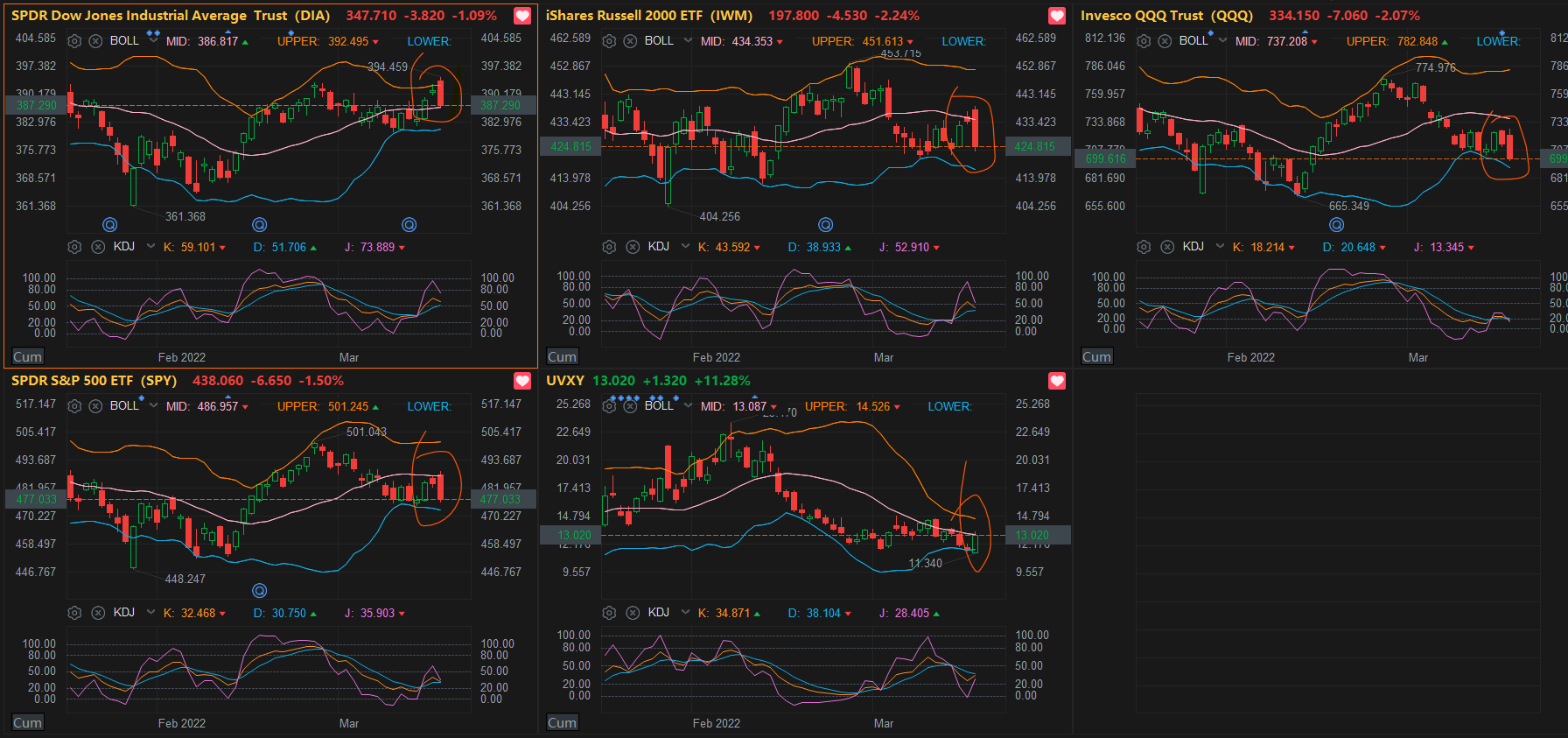This screenshot has height=738, width=1568.
Task: Click 387.290 price tag on DIA left axis
Action: point(35,105)
